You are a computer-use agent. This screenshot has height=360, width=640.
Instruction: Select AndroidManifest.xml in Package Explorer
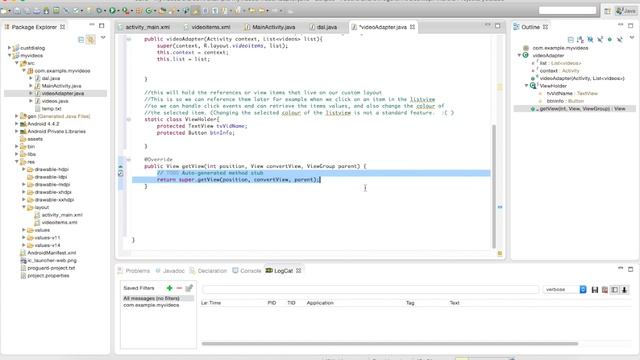(51, 253)
